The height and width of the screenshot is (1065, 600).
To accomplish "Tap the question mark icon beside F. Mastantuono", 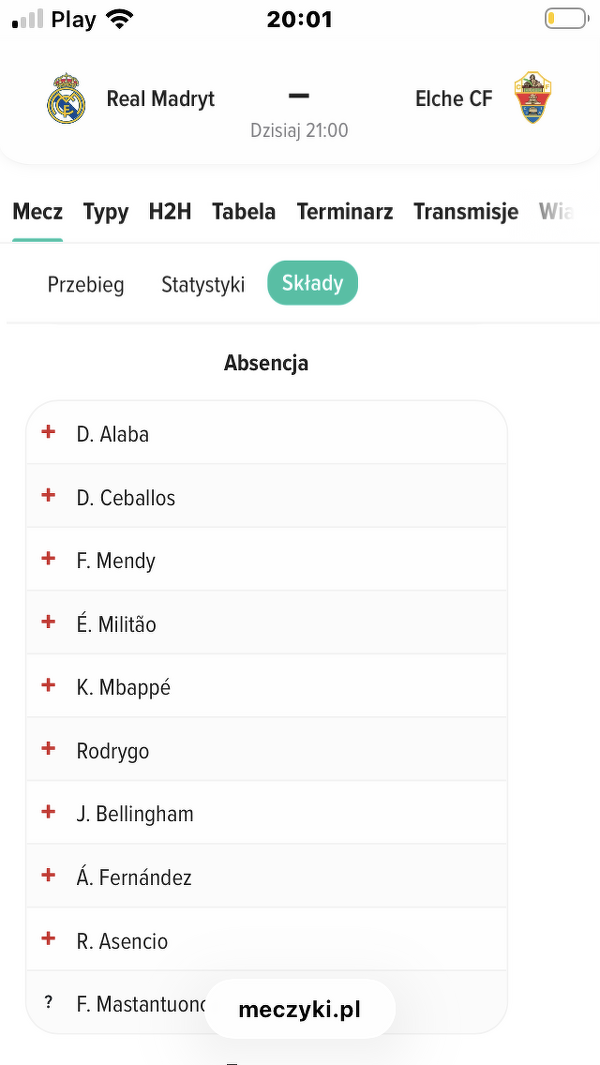I will point(48,1002).
